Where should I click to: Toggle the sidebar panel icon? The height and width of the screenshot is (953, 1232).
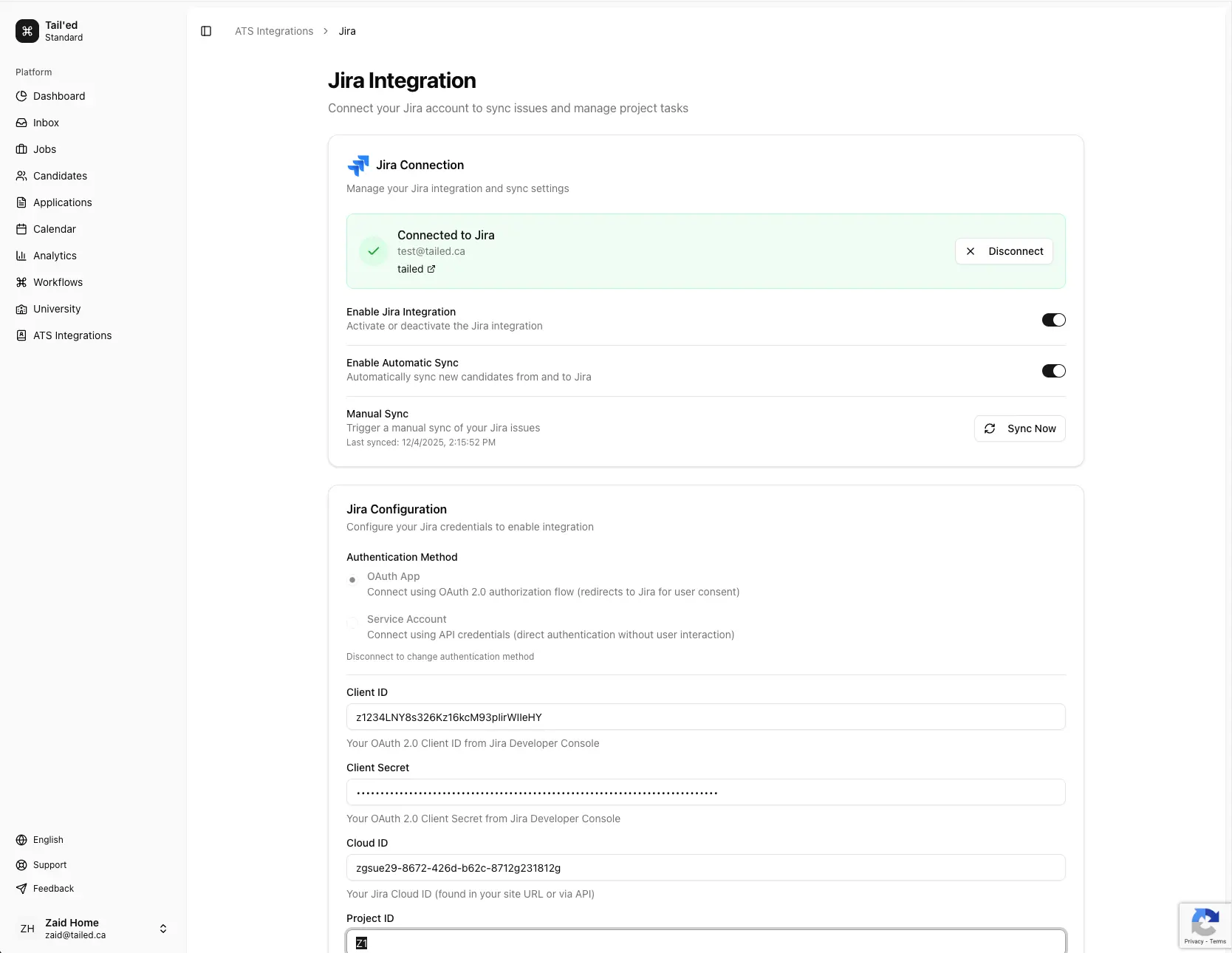pyautogui.click(x=206, y=31)
